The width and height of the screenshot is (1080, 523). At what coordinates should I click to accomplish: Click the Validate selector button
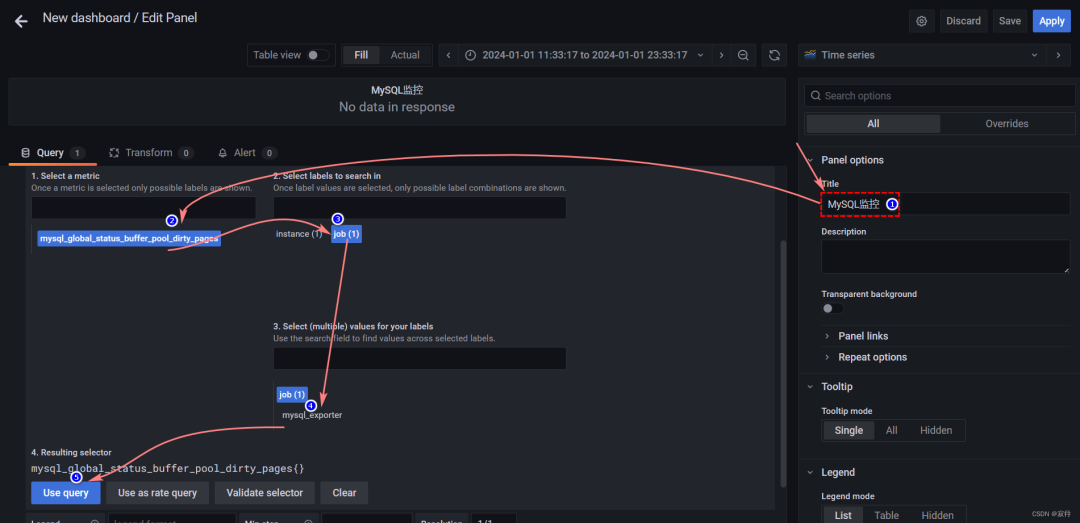pyautogui.click(x=264, y=493)
